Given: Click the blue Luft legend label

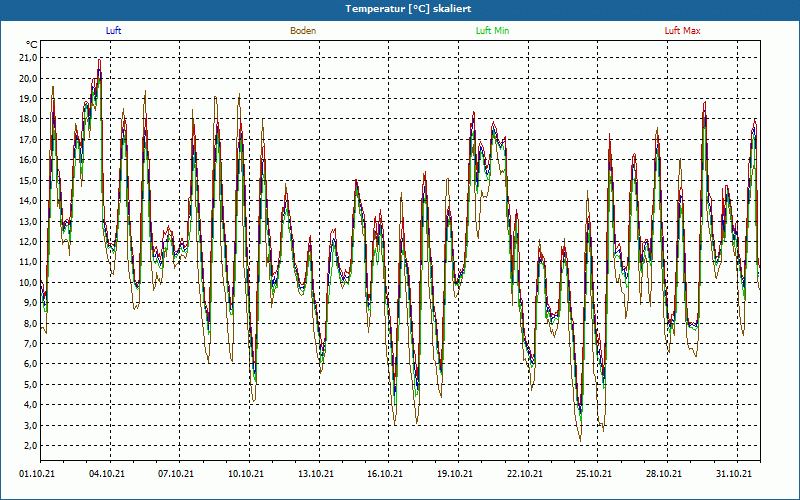Looking at the screenshot, I should 113,31.
